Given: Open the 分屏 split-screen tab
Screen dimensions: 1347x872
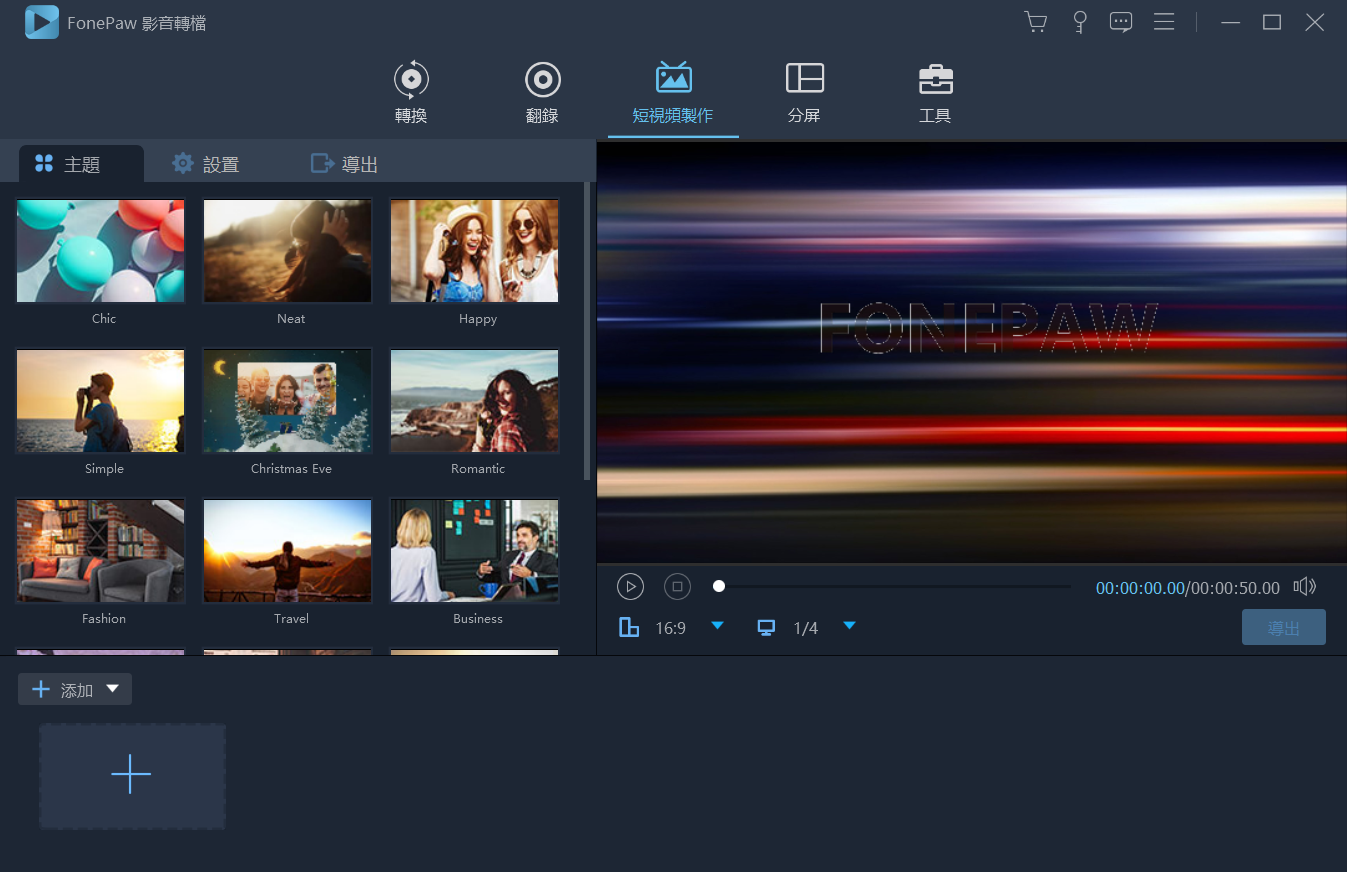Looking at the screenshot, I should click(804, 93).
